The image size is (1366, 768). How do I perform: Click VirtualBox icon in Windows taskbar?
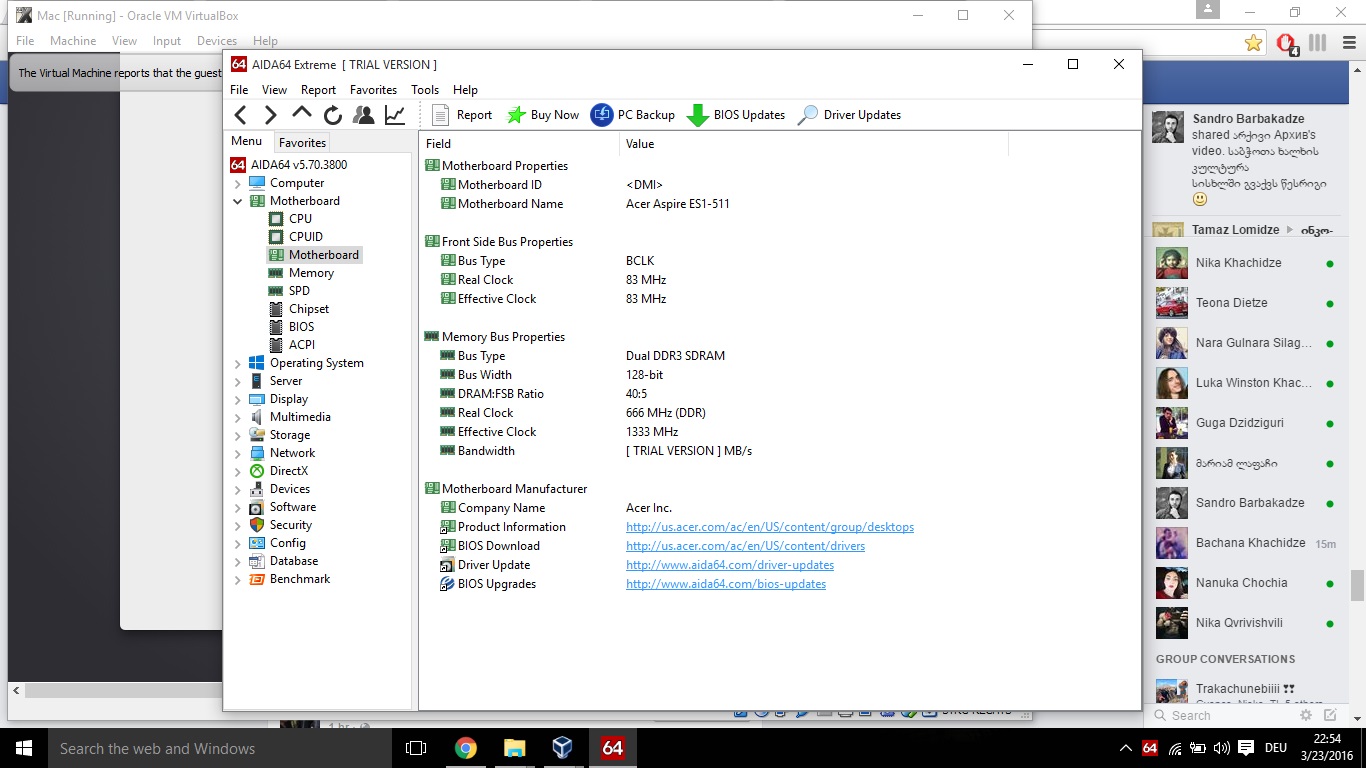pos(562,748)
